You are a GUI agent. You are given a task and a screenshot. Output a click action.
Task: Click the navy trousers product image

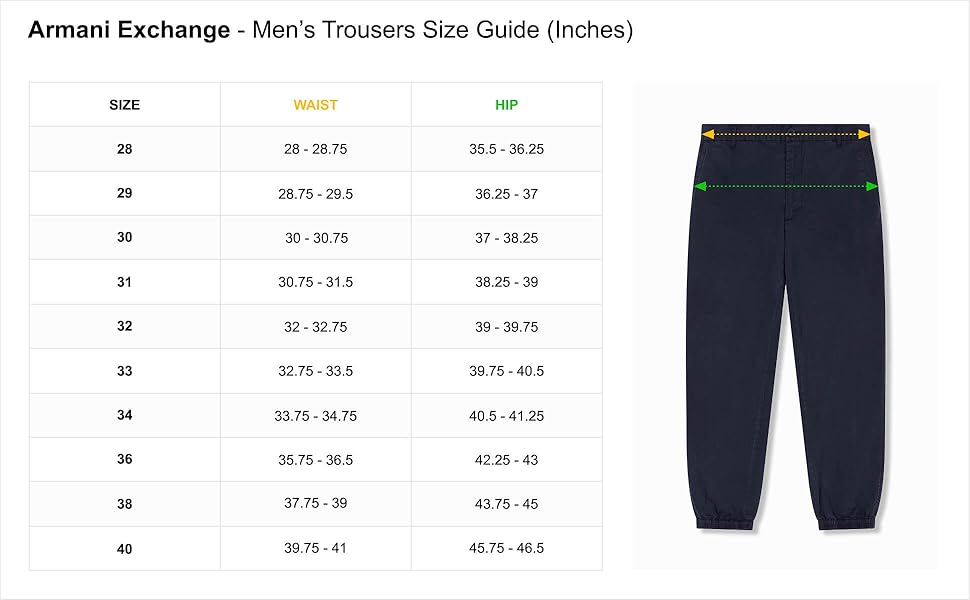click(786, 327)
